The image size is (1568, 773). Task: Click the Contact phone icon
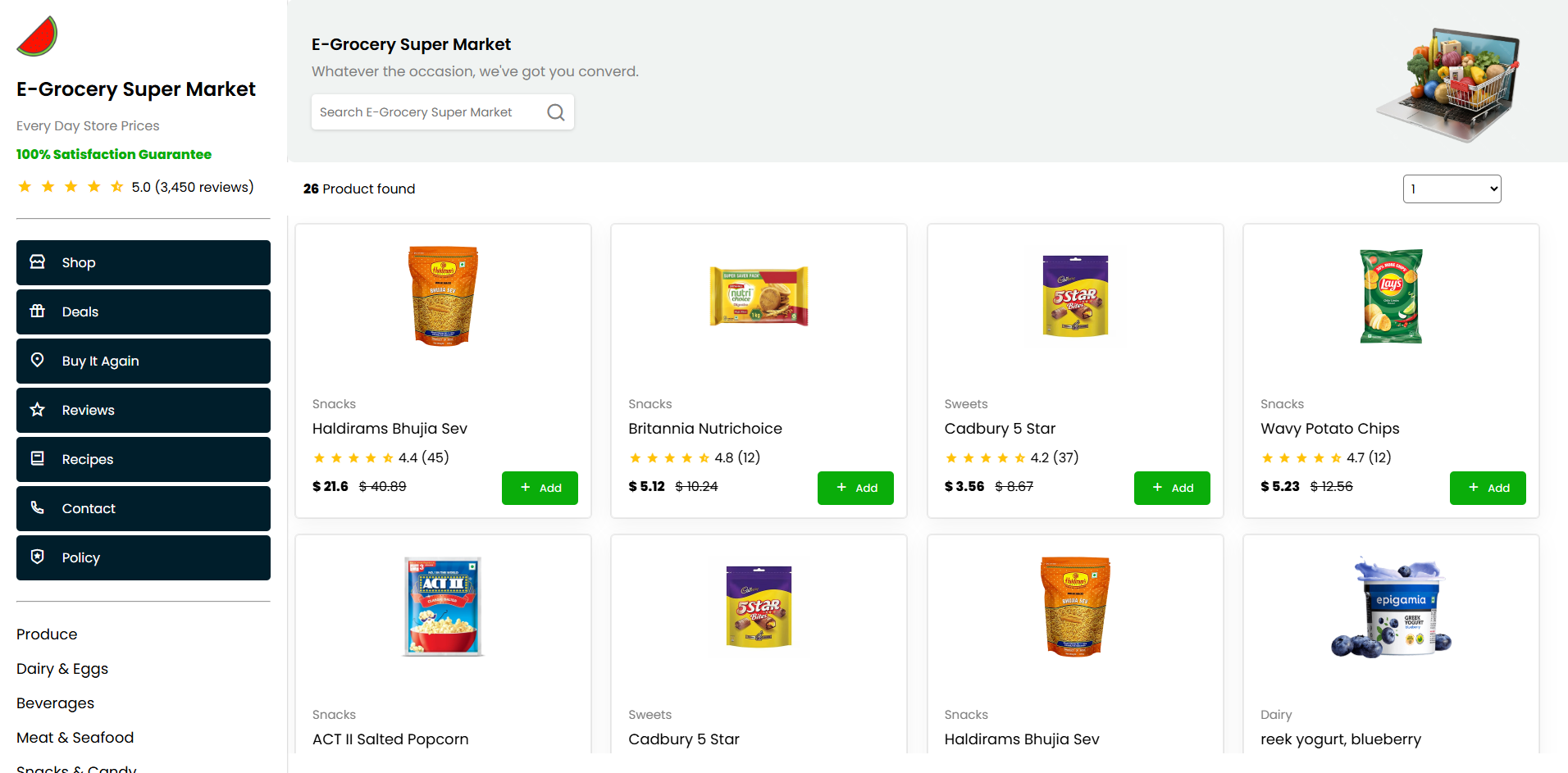(x=38, y=508)
